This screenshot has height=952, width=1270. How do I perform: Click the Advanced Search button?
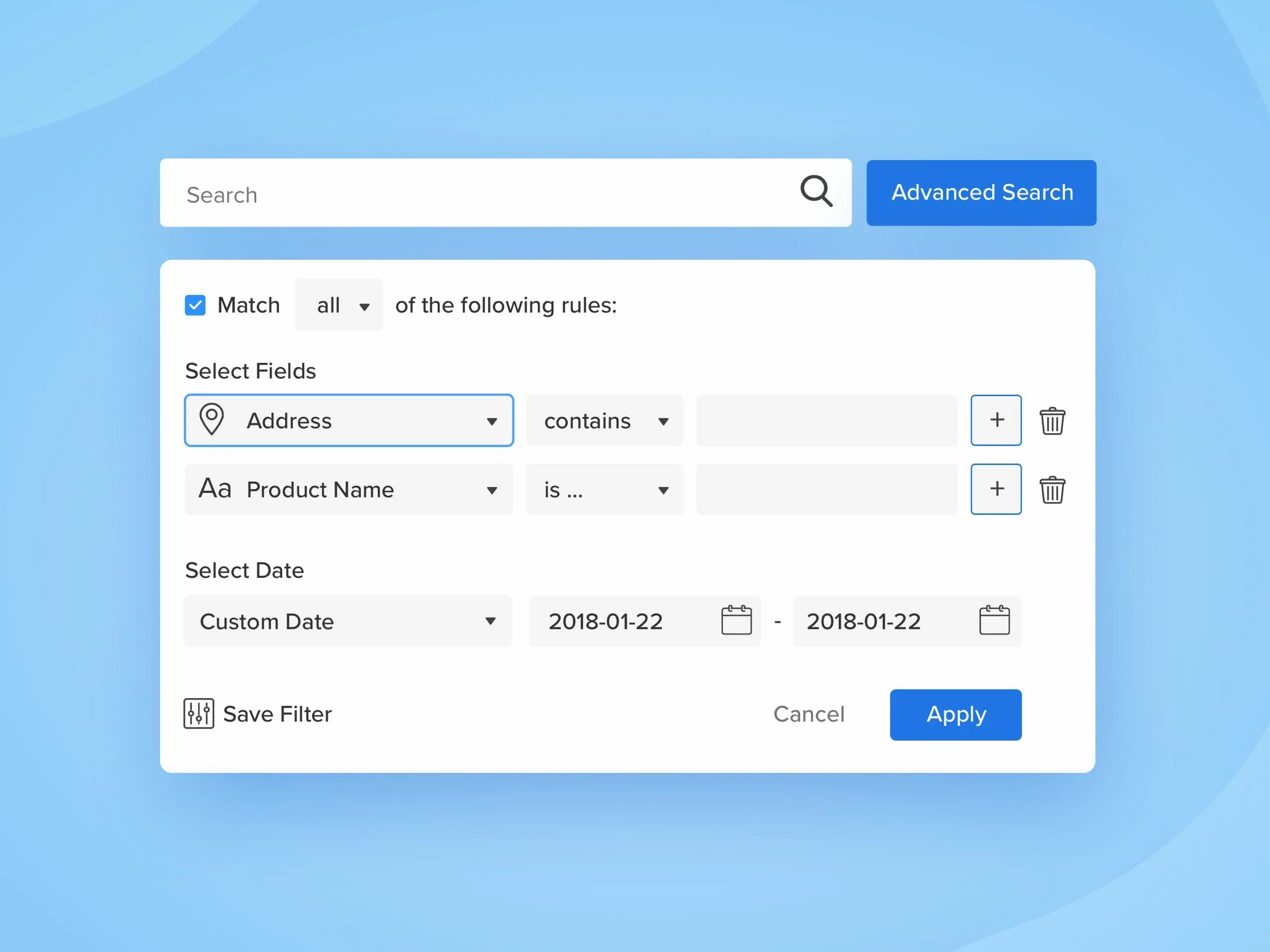(x=981, y=193)
